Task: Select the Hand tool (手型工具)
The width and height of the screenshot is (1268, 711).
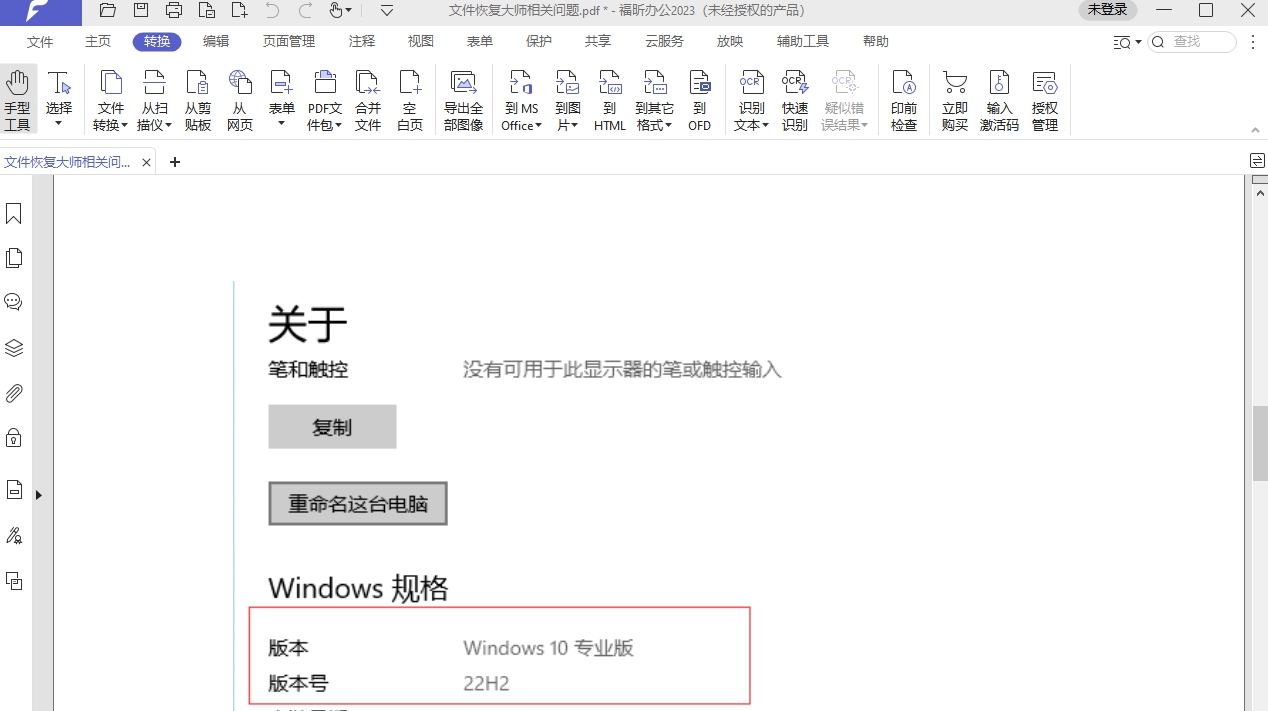Action: (x=17, y=100)
